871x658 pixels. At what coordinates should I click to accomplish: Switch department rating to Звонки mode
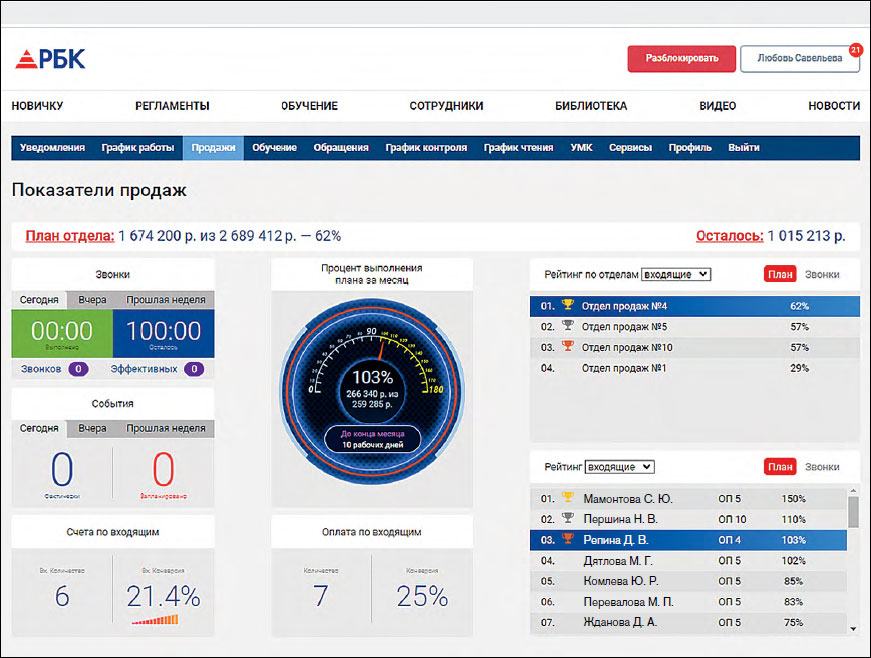tap(822, 274)
